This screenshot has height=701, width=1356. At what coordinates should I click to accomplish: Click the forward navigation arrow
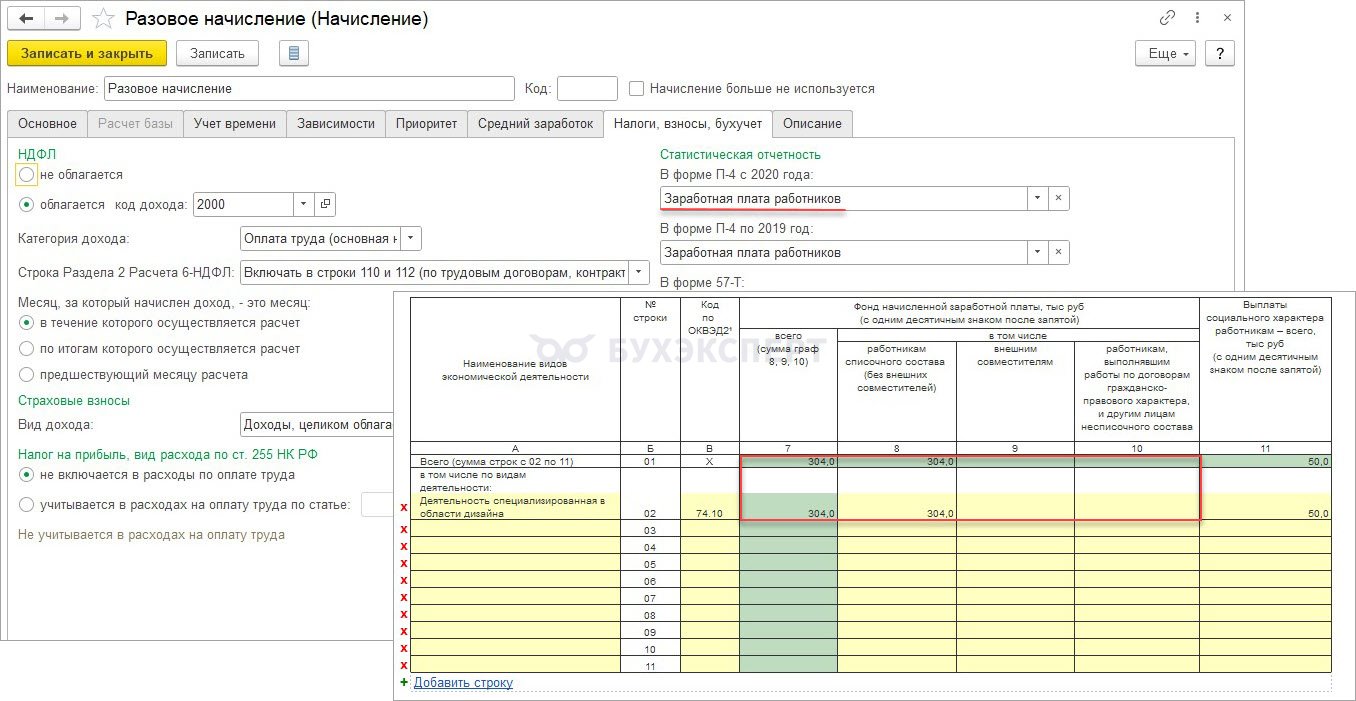click(62, 19)
